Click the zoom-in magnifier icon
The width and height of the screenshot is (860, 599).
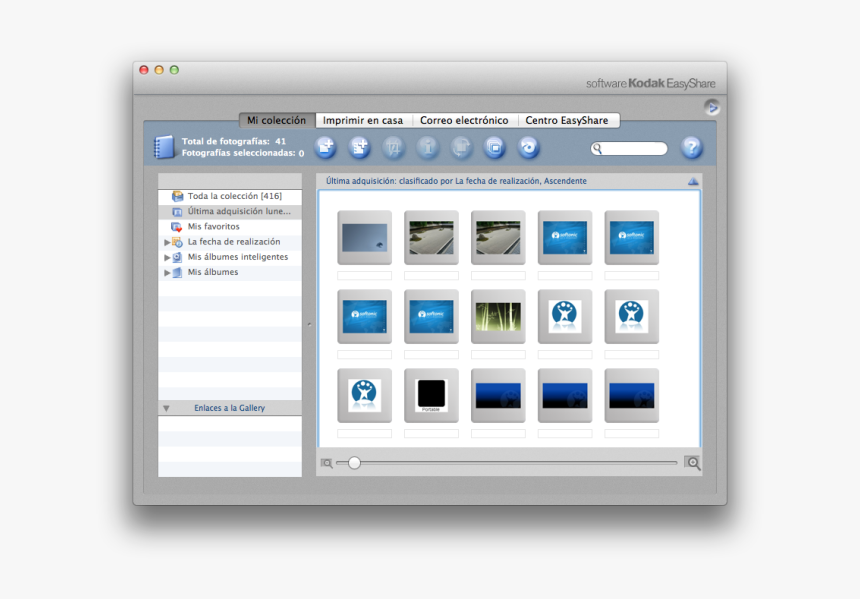[692, 463]
